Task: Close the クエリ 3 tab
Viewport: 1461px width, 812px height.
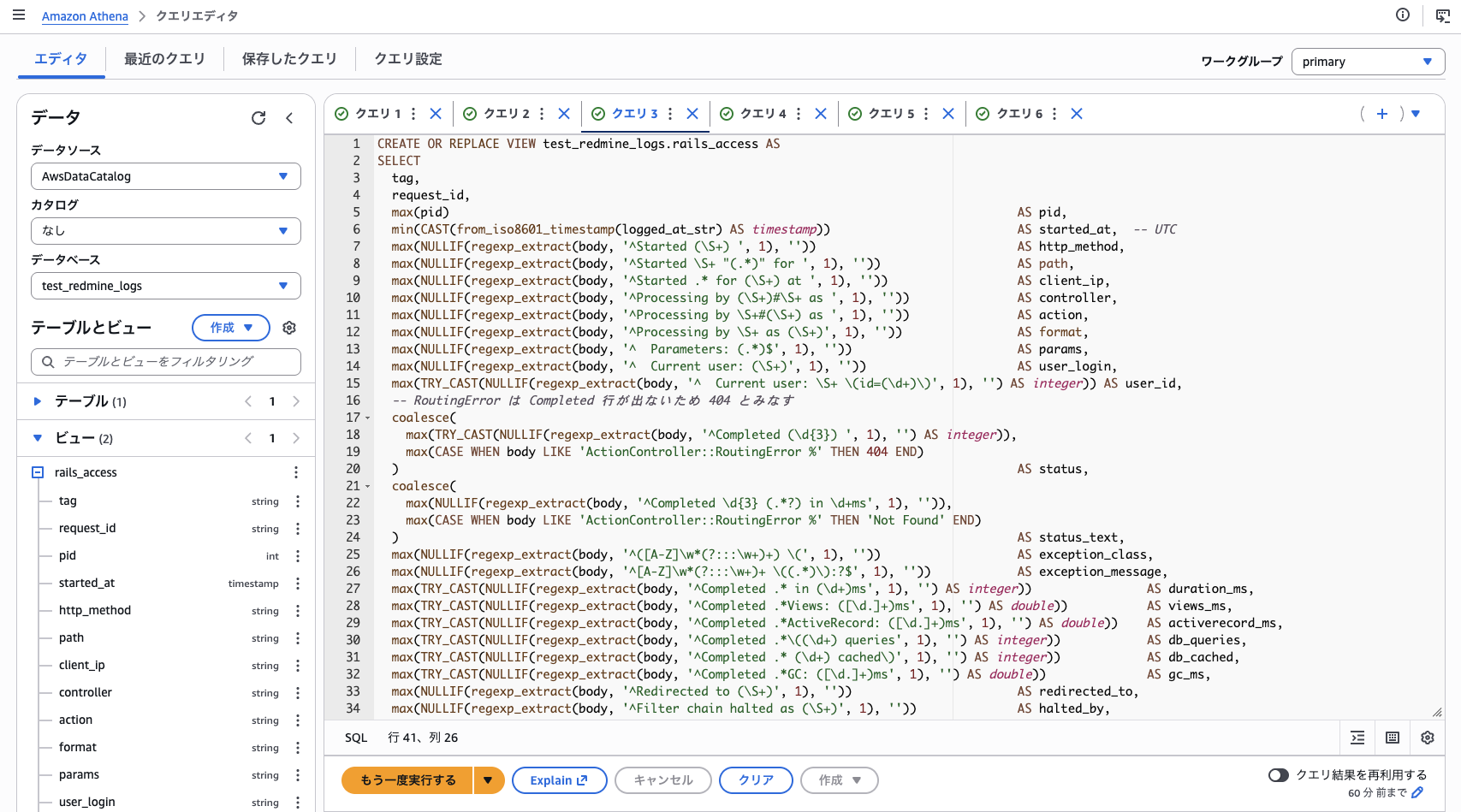Action: [x=692, y=114]
